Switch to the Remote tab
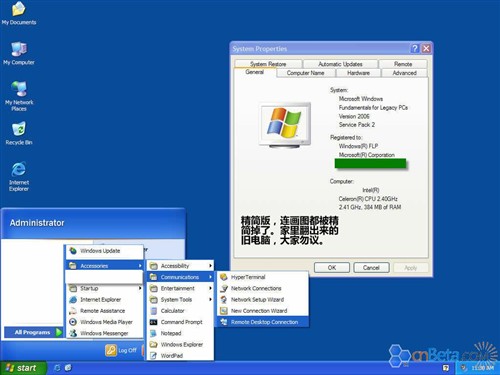 point(403,64)
